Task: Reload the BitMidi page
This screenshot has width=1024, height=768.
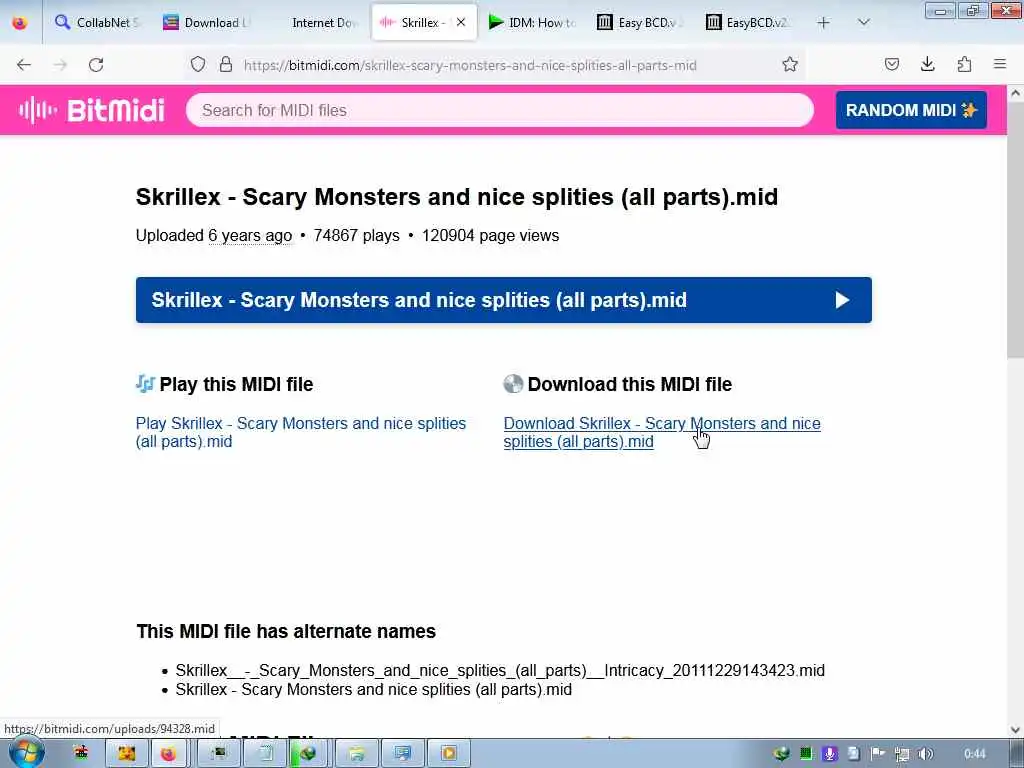Action: pos(96,65)
